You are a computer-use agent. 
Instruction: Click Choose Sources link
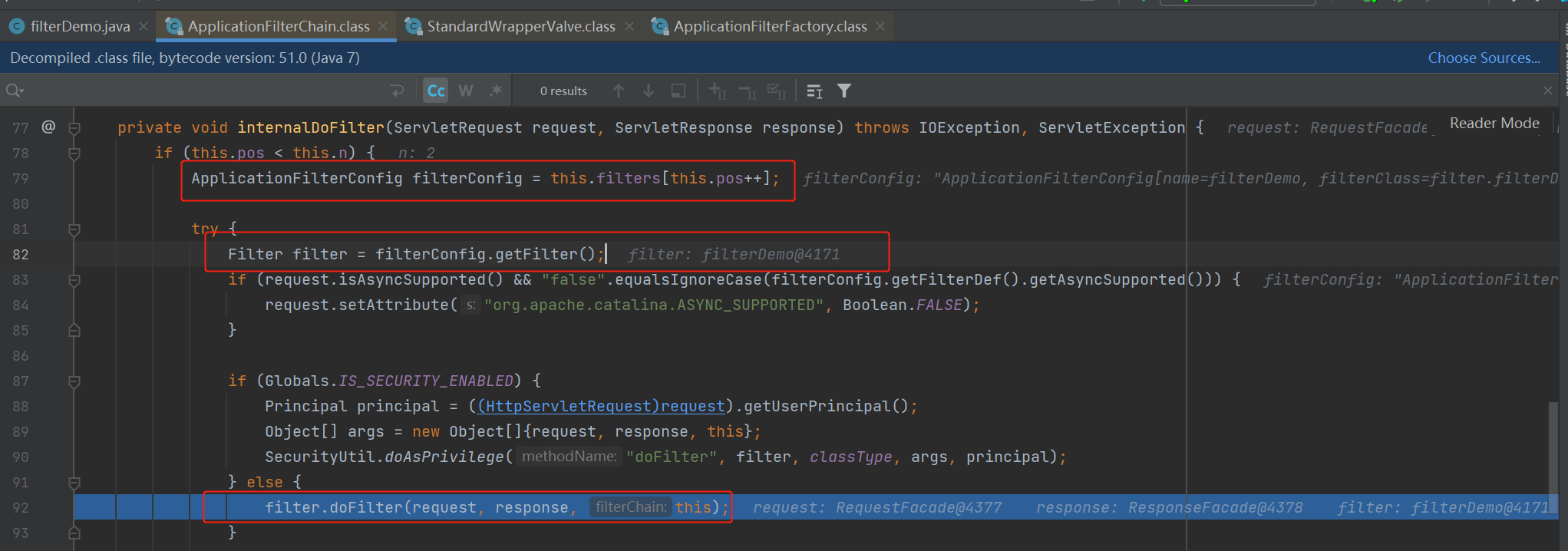(1484, 58)
